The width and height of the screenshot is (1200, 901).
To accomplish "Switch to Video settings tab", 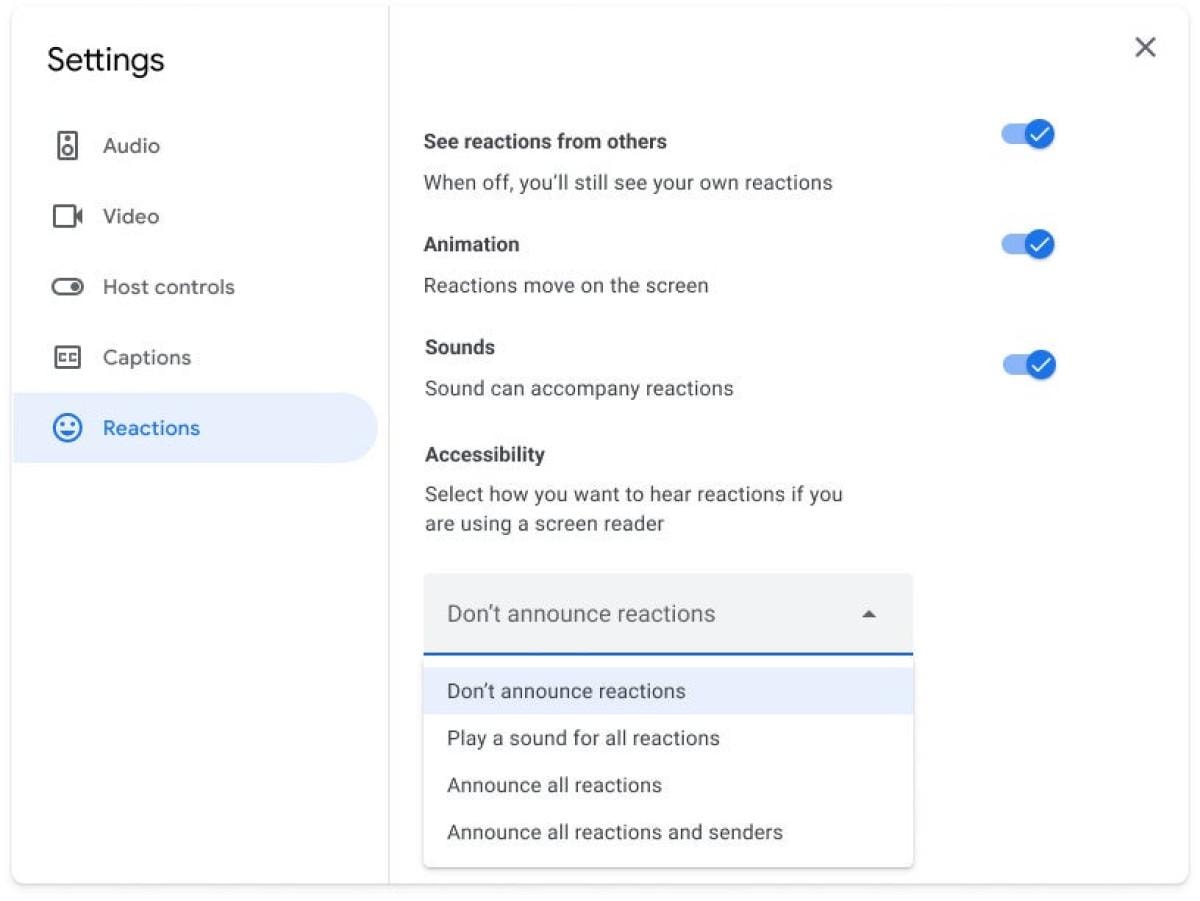I will [131, 216].
